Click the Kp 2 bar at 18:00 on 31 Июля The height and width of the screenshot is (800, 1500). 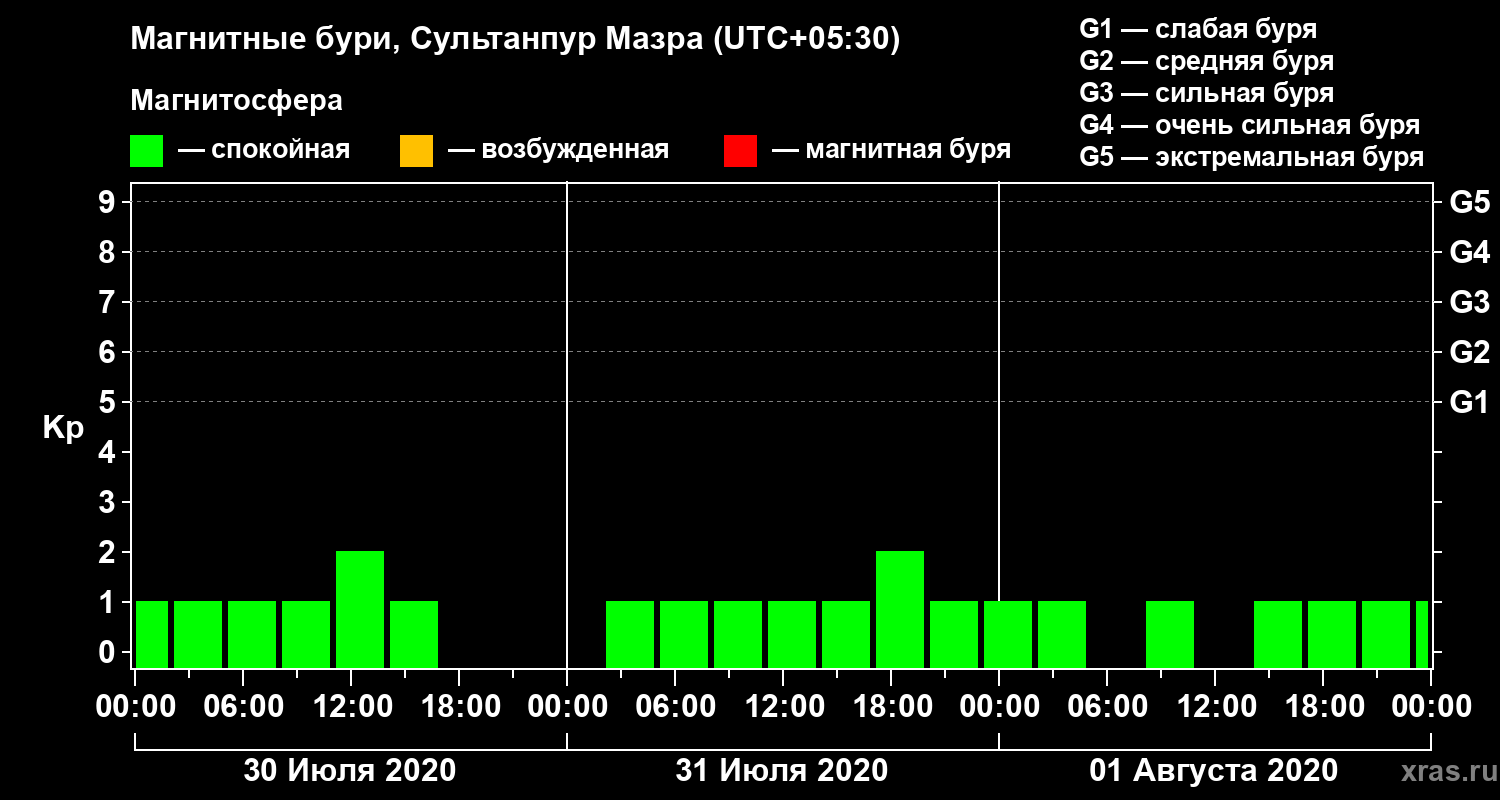[900, 609]
